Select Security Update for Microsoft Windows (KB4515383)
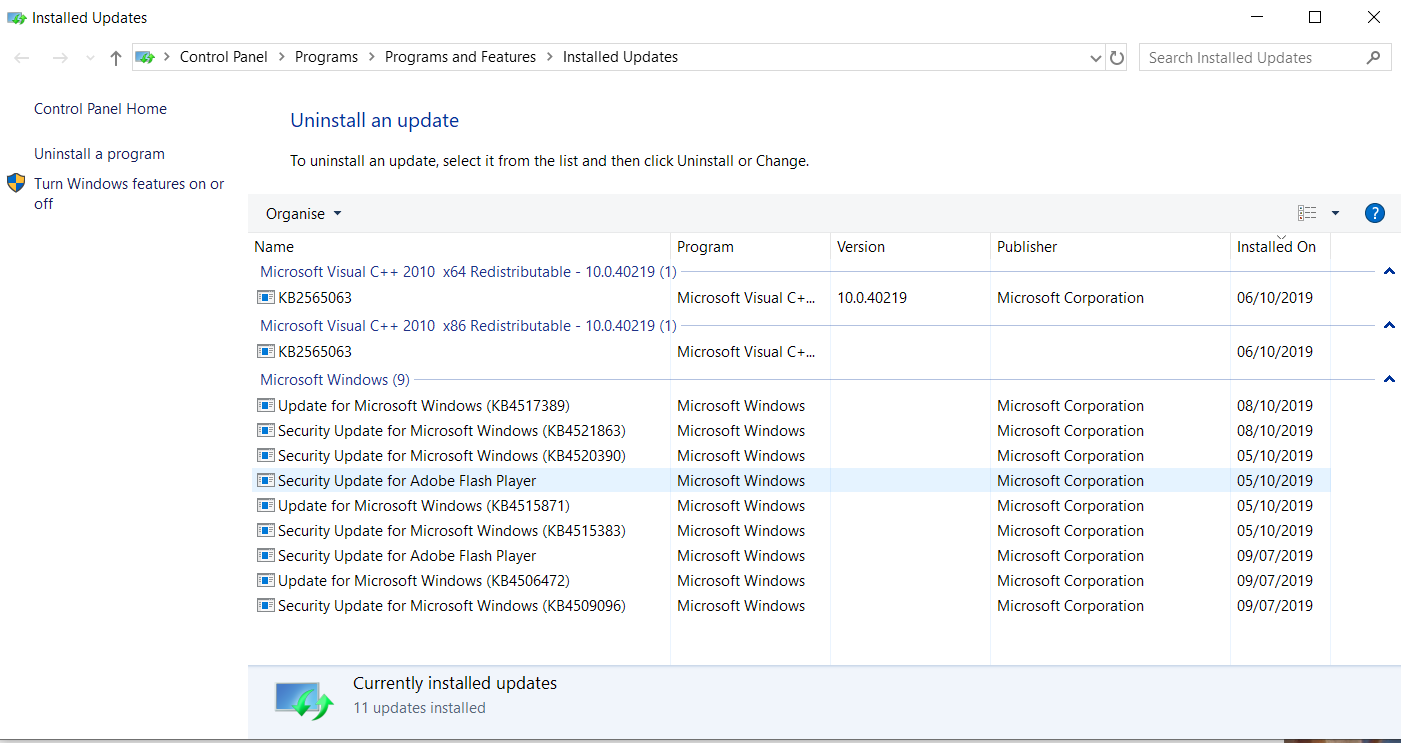Viewport: 1401px width, 743px height. (452, 531)
